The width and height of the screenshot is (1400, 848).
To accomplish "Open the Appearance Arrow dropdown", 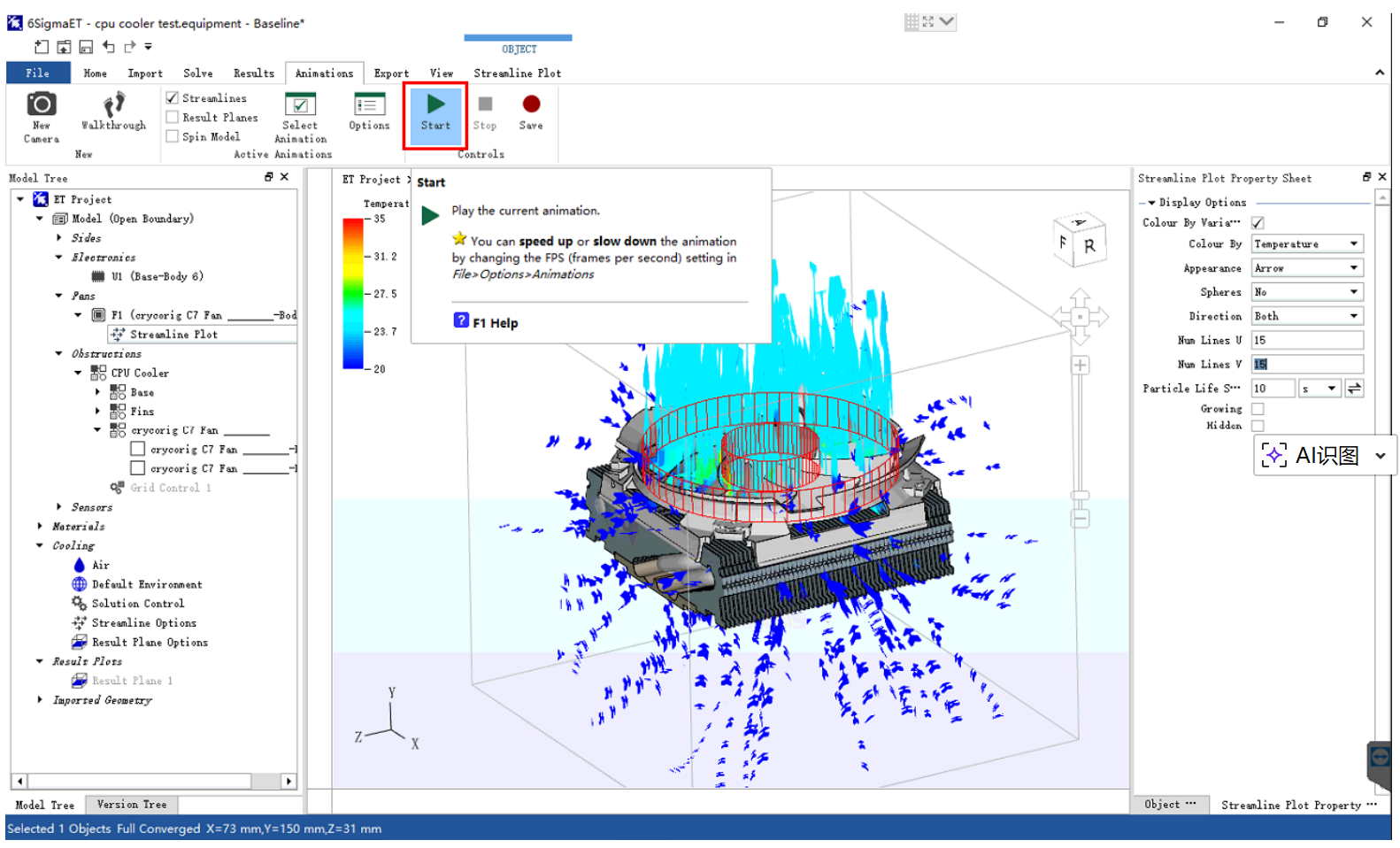I will tap(1307, 268).
